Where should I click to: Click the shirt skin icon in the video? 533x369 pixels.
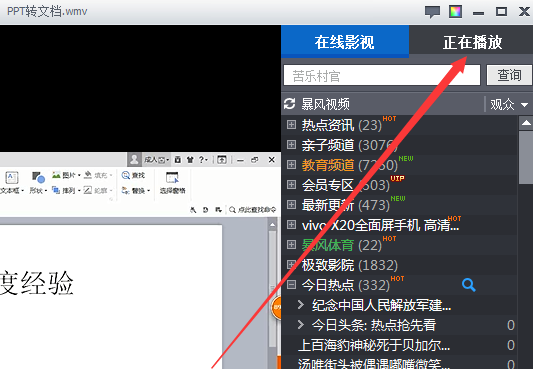190,159
